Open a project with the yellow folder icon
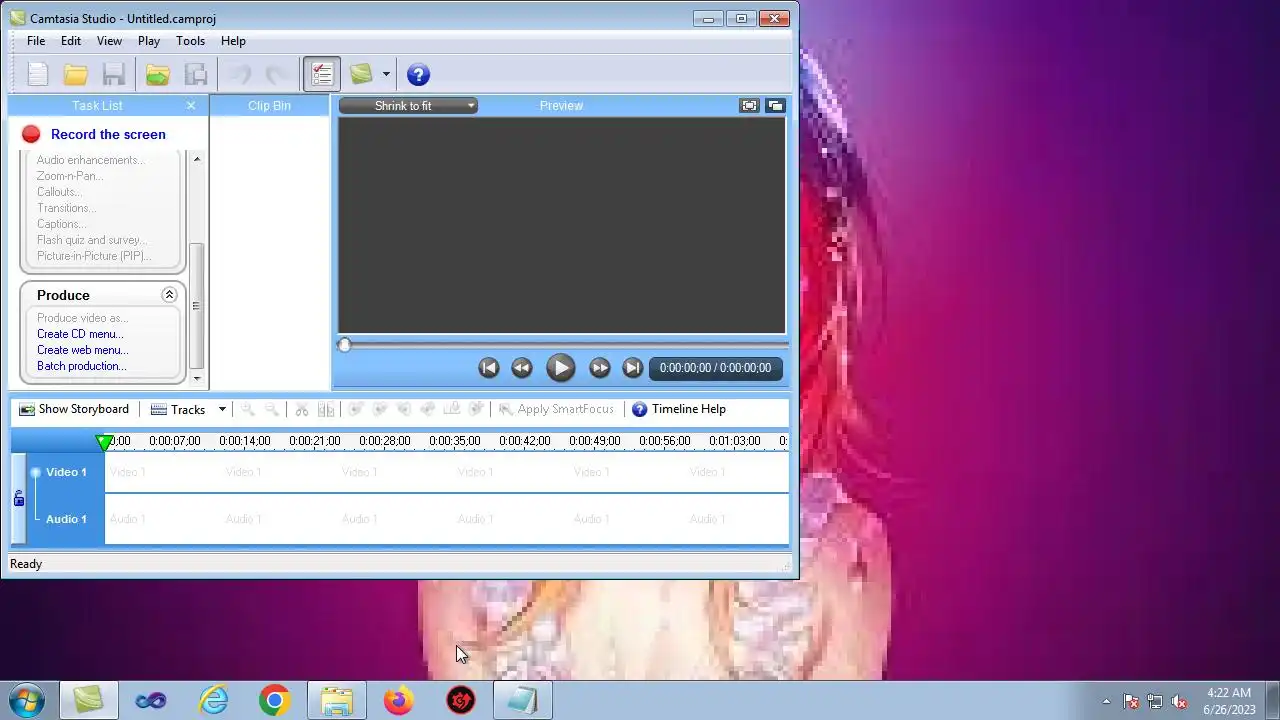This screenshot has height=720, width=1280. pos(76,74)
